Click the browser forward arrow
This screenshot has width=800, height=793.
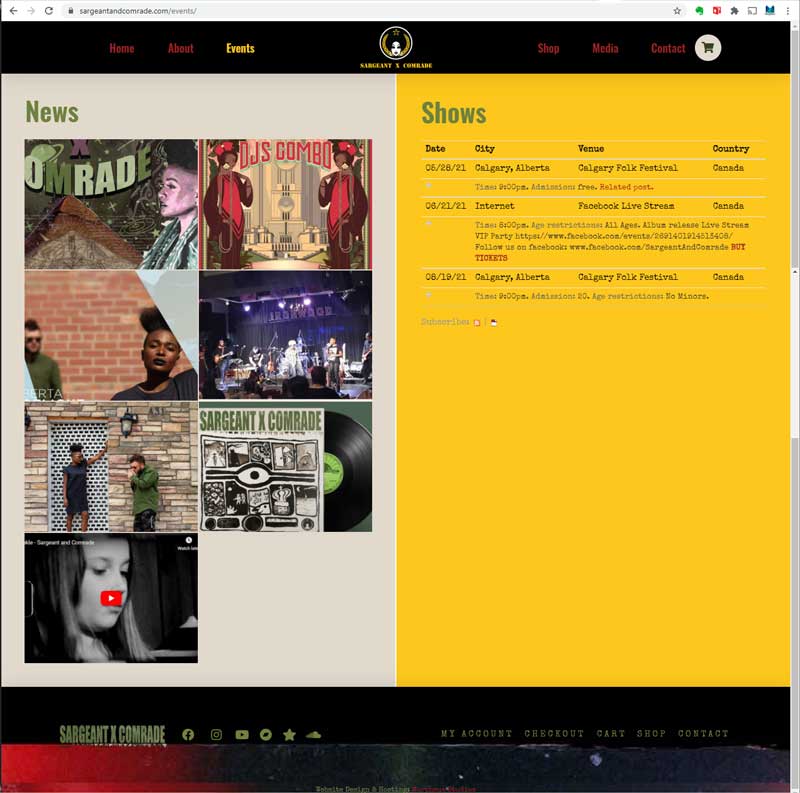(31, 11)
